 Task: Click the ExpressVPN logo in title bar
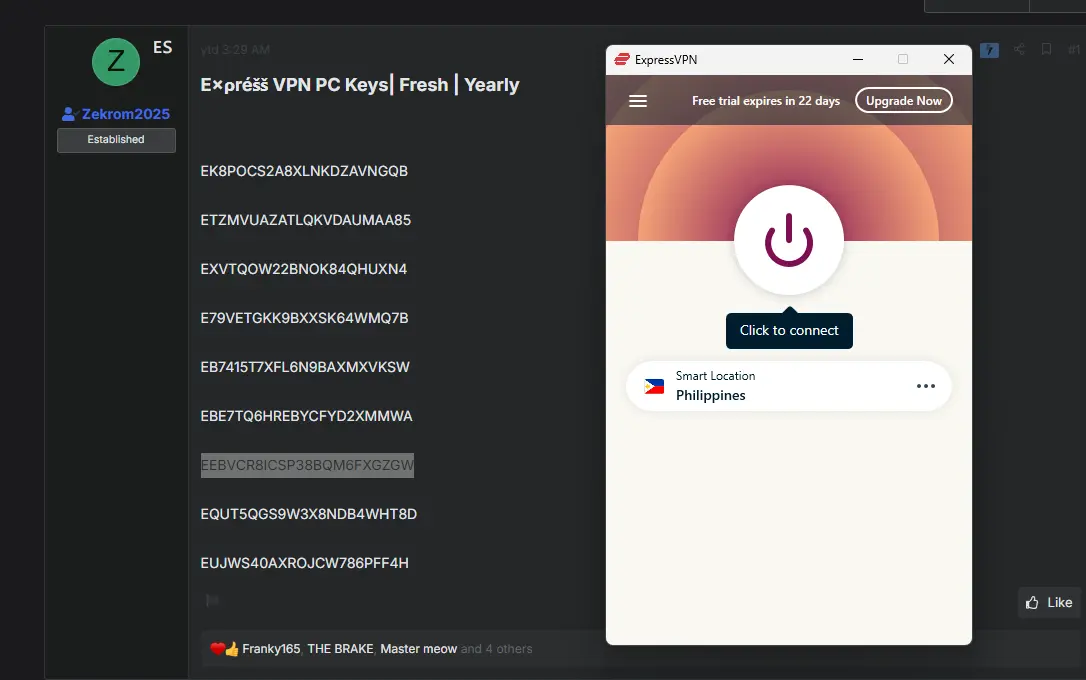pyautogui.click(x=622, y=60)
